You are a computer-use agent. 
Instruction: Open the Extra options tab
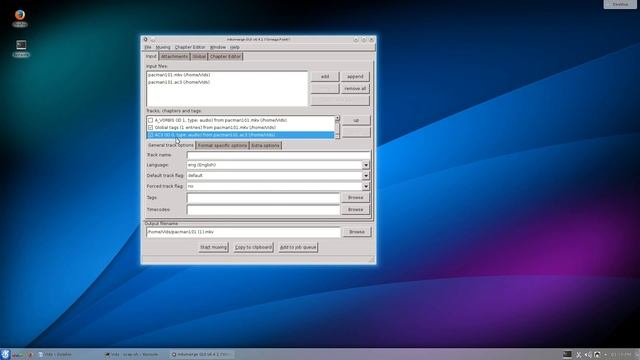265,145
